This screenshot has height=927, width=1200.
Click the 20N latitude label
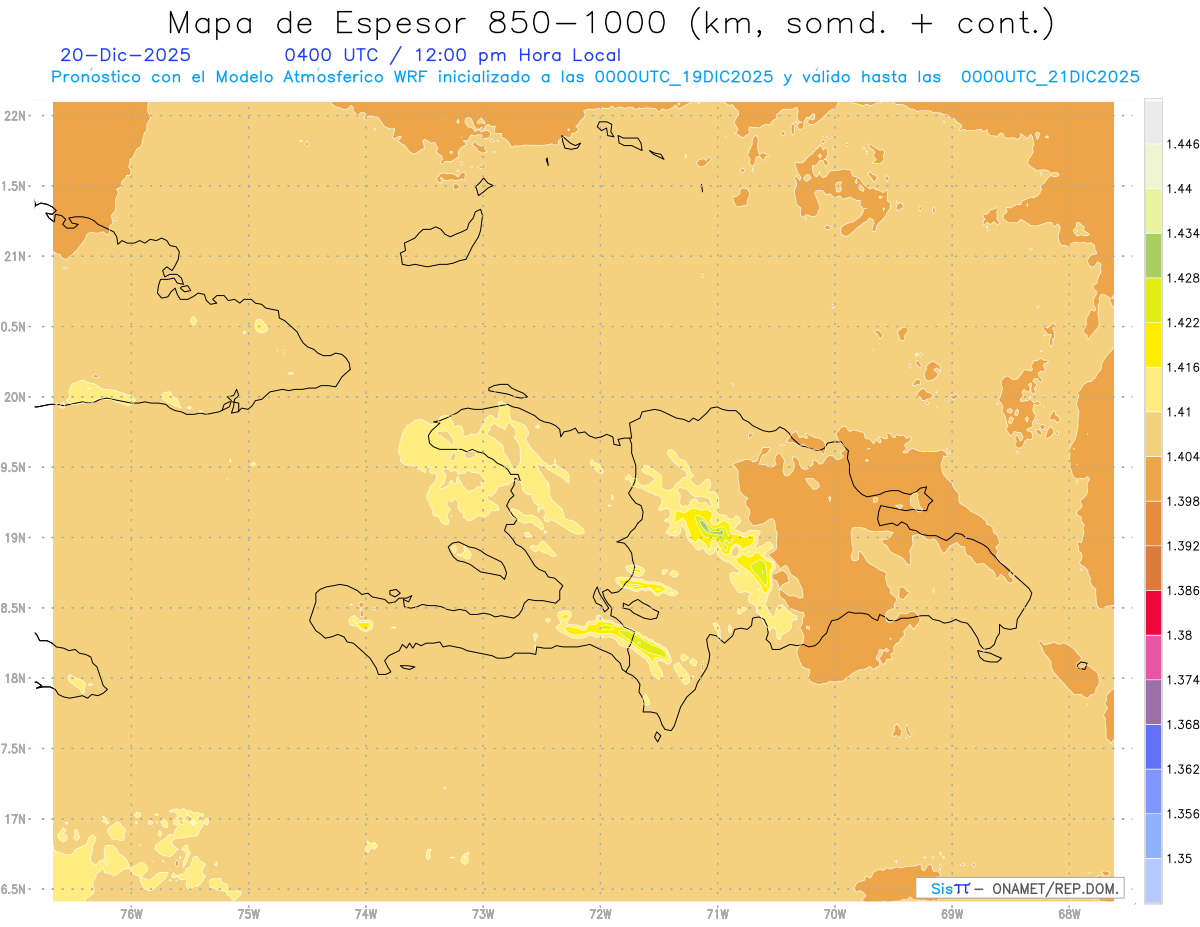coord(16,397)
